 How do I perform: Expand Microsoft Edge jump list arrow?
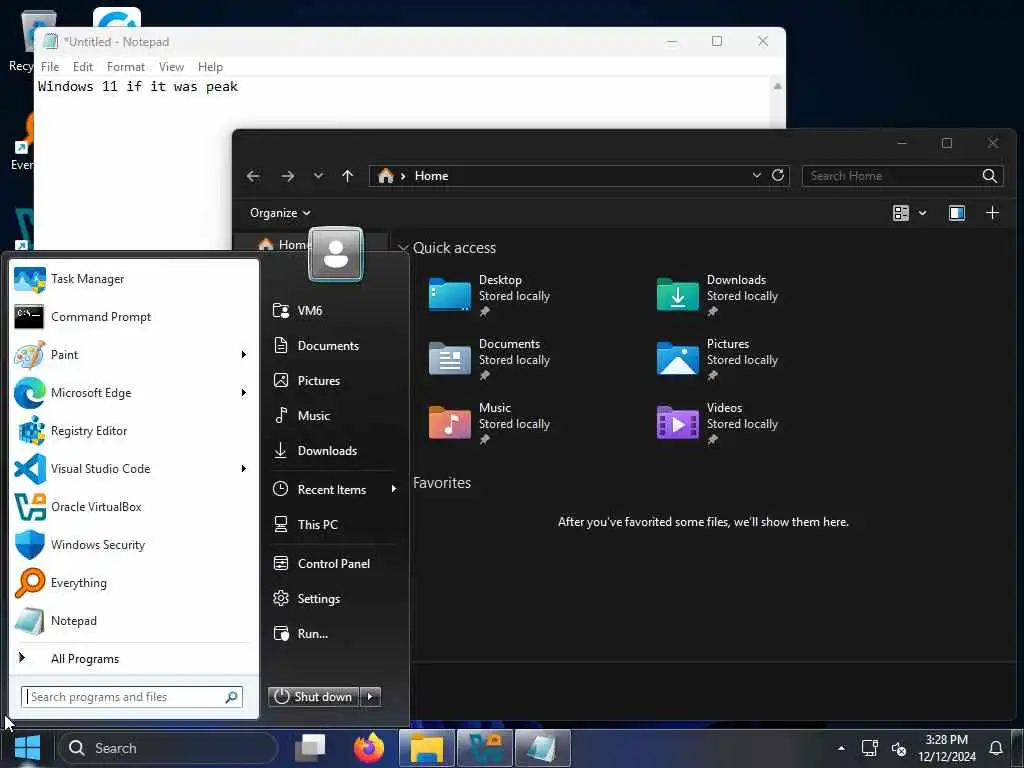pyautogui.click(x=244, y=392)
